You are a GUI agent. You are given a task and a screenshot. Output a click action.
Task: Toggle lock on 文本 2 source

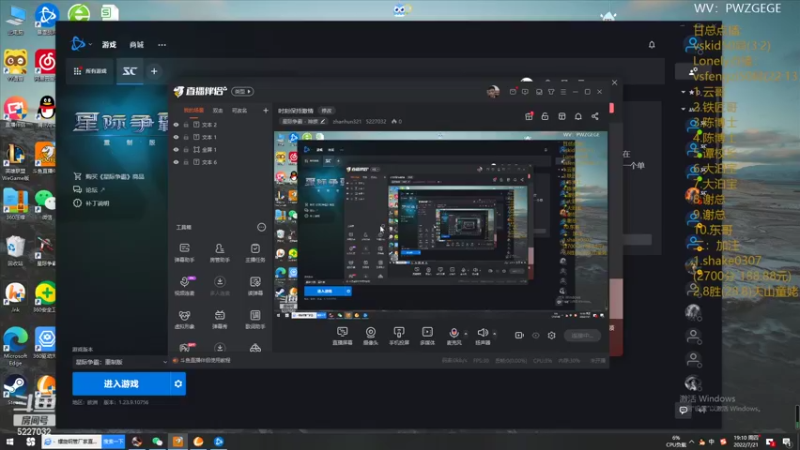pos(186,124)
